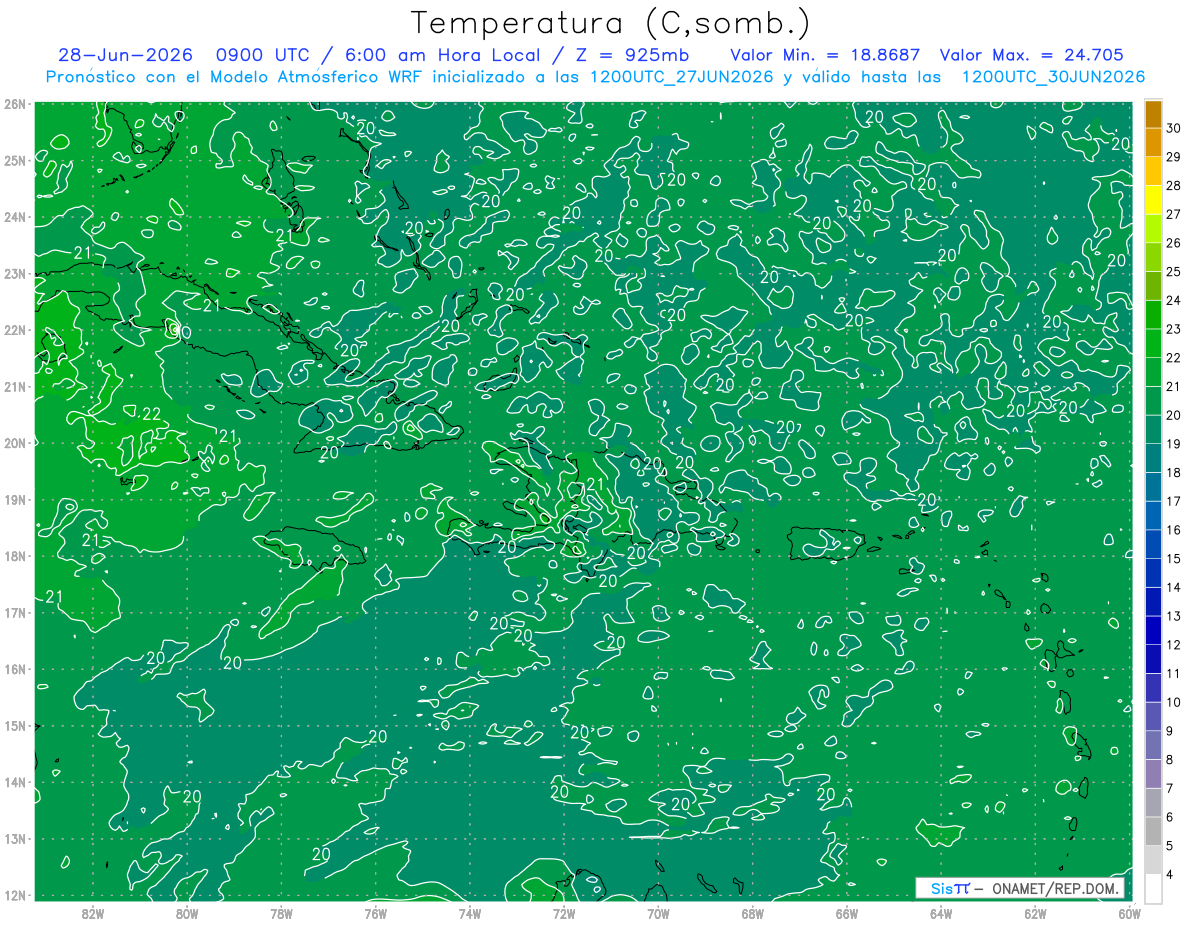The image size is (1200, 927).
Task: Click the "74W" longitude label
Action: [x=469, y=913]
